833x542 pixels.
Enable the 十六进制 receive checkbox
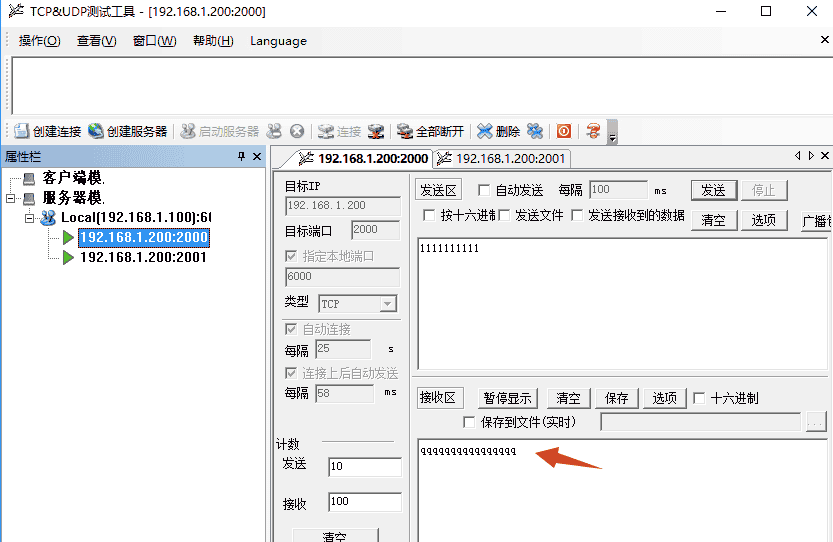point(699,398)
